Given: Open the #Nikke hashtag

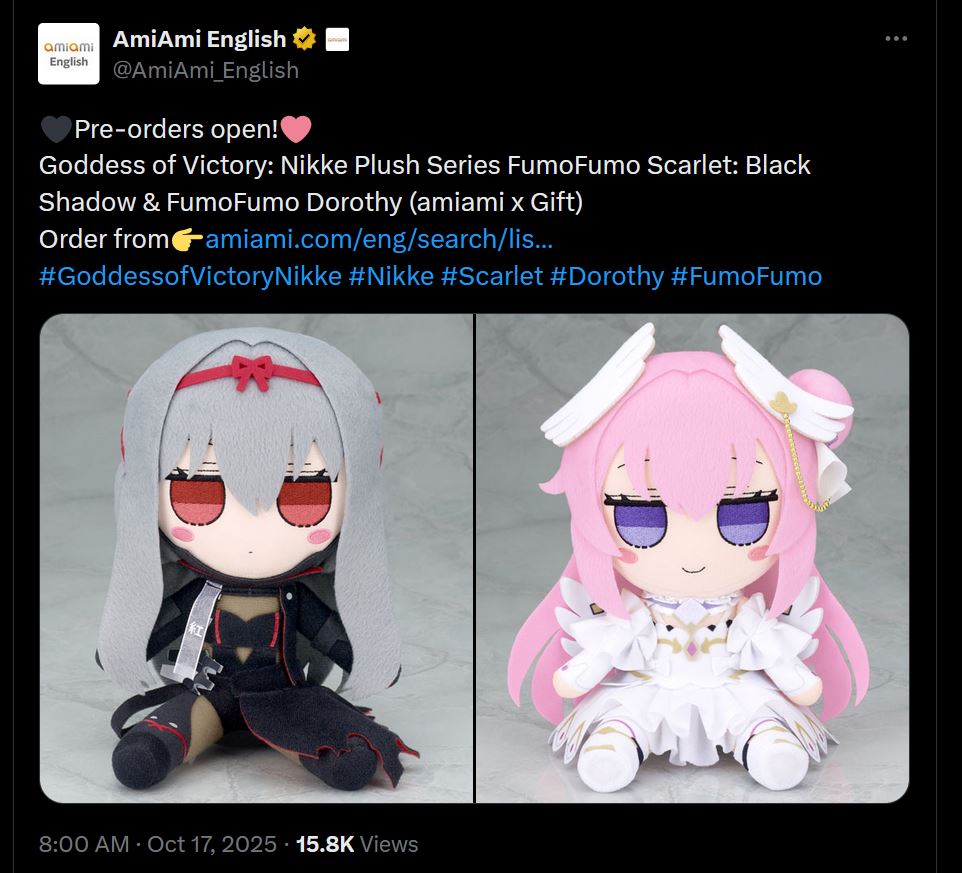Looking at the screenshot, I should (391, 277).
